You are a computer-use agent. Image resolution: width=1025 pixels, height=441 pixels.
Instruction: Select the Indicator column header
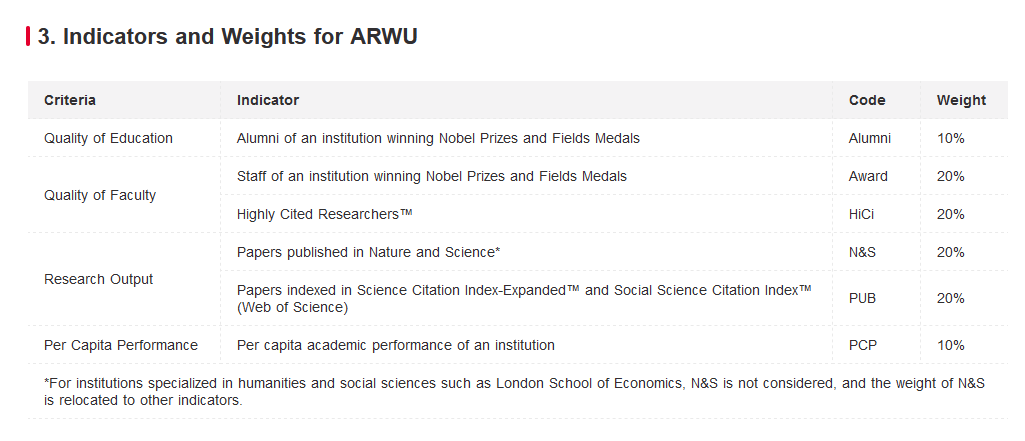point(268,100)
